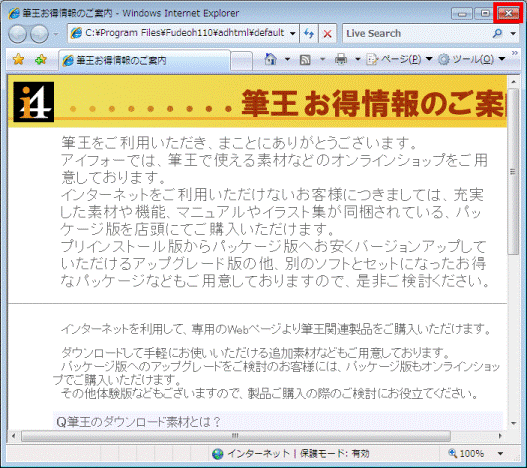527x468 pixels.
Task: Maximize the Internet Explorer window
Action: pyautogui.click(x=485, y=14)
